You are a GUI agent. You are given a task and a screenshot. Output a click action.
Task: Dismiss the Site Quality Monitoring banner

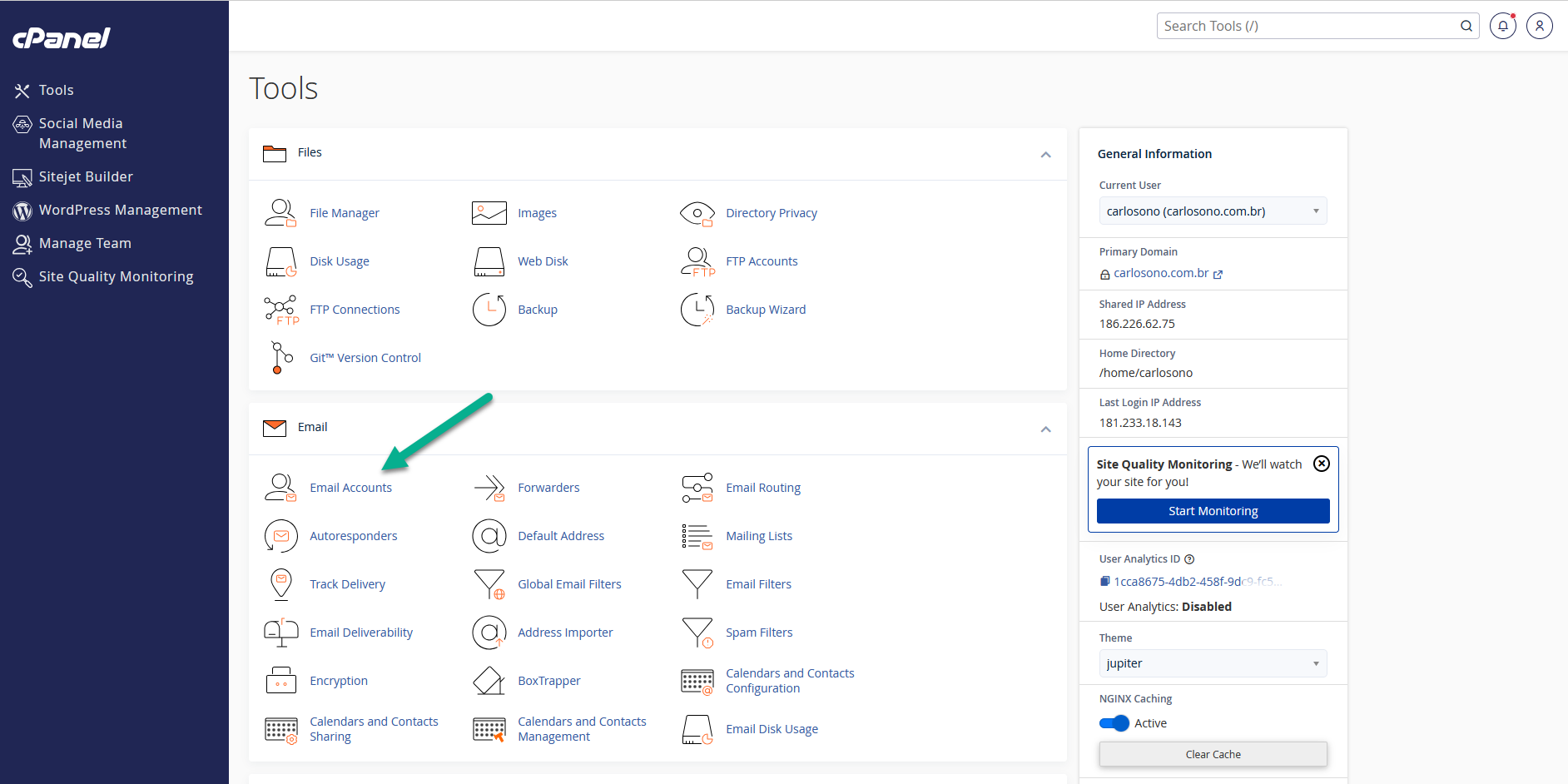(x=1321, y=464)
